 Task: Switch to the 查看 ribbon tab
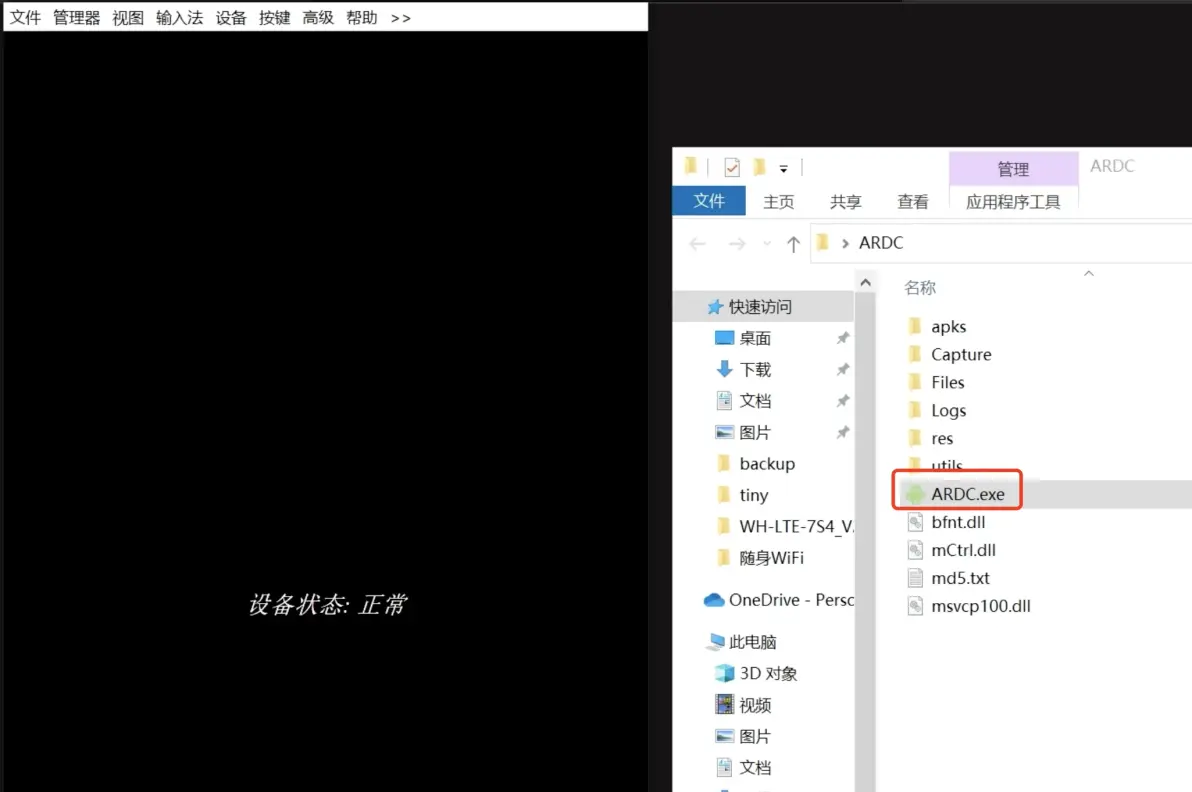coord(912,201)
